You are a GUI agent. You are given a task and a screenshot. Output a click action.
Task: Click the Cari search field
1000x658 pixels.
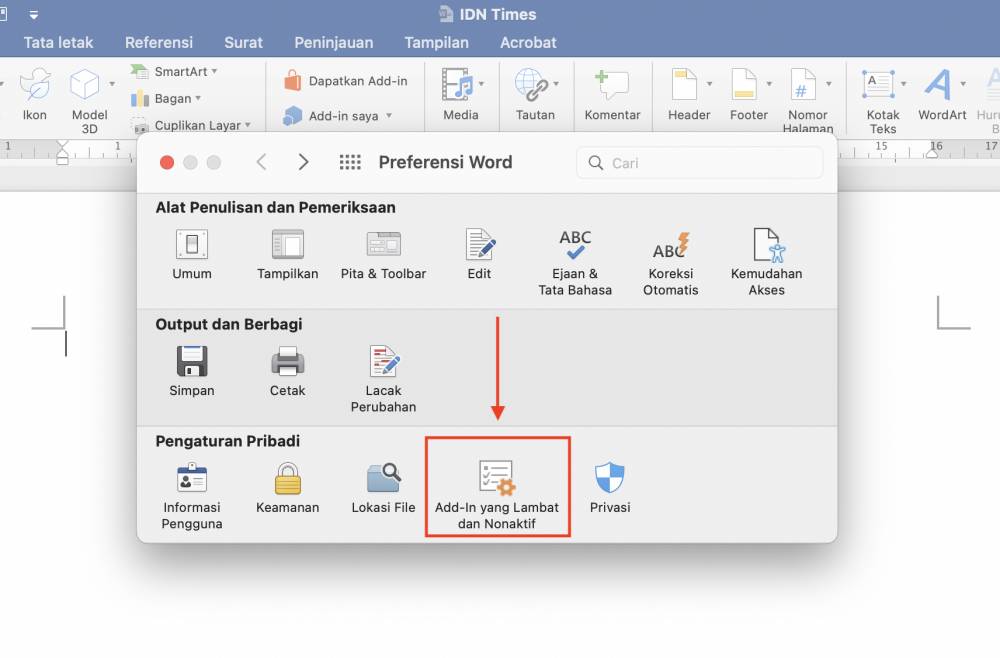tap(700, 163)
